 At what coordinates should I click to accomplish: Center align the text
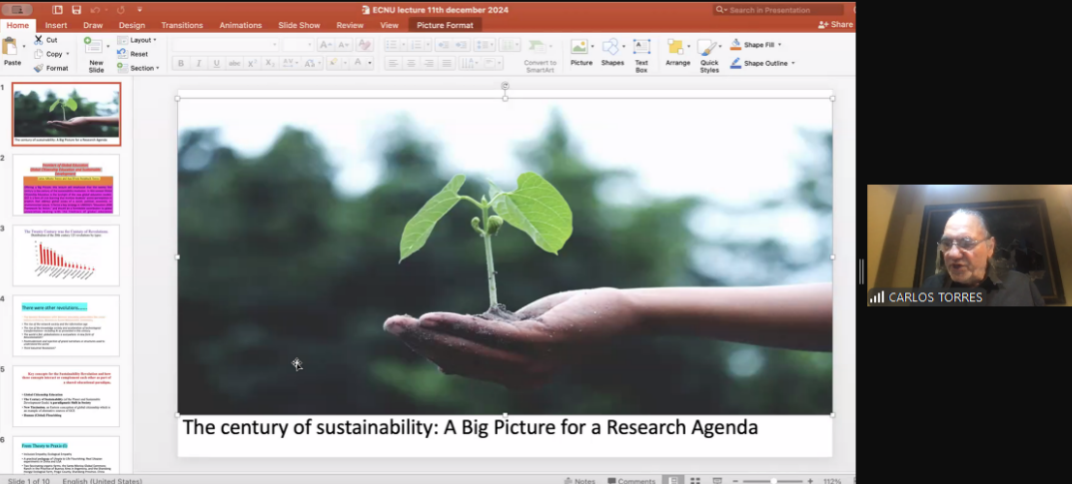(410, 64)
